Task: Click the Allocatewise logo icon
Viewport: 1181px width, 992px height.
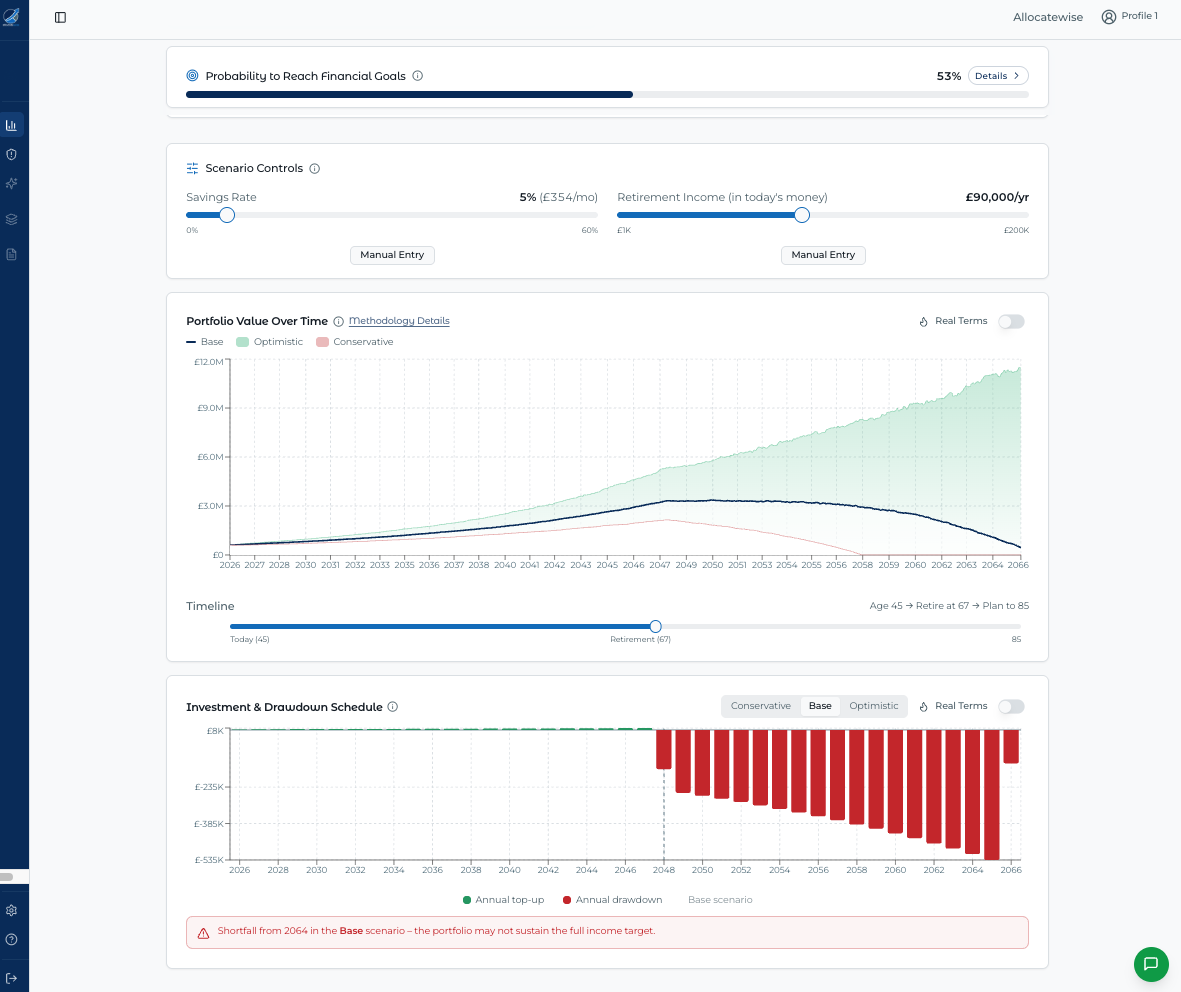Action: coord(11,17)
